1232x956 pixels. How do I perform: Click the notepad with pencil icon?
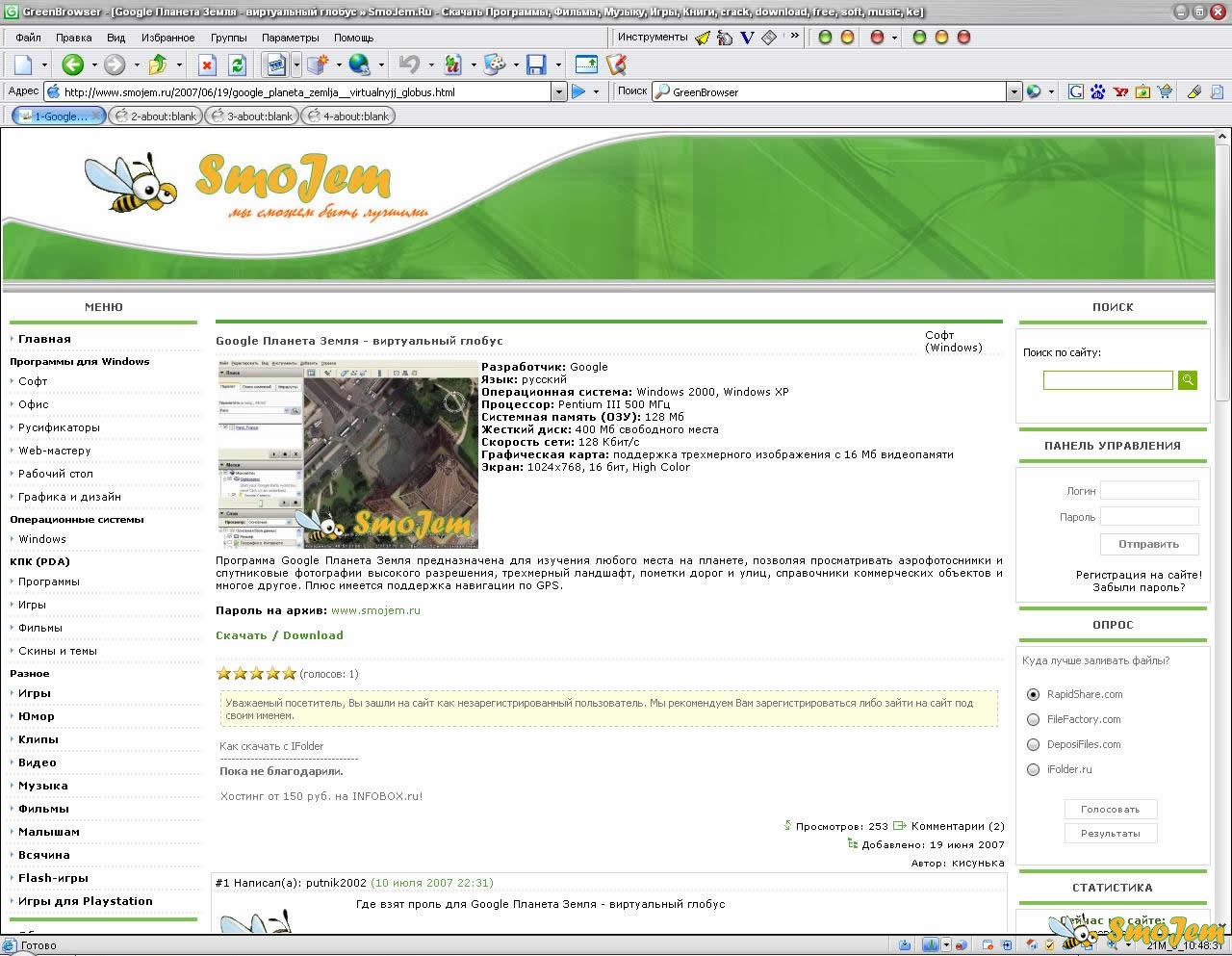point(616,65)
